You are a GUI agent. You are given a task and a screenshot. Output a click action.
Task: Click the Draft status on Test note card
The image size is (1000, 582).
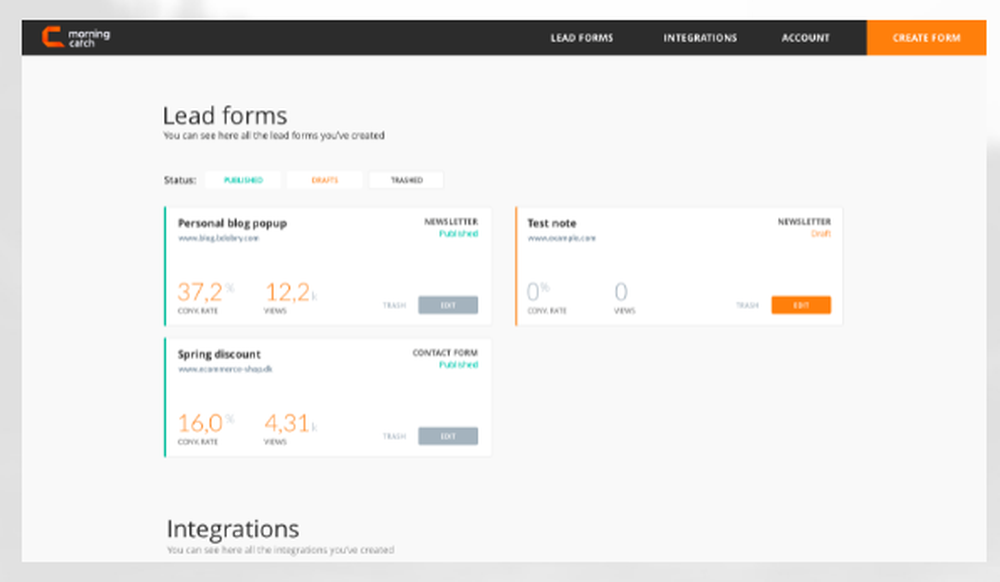(x=821, y=234)
